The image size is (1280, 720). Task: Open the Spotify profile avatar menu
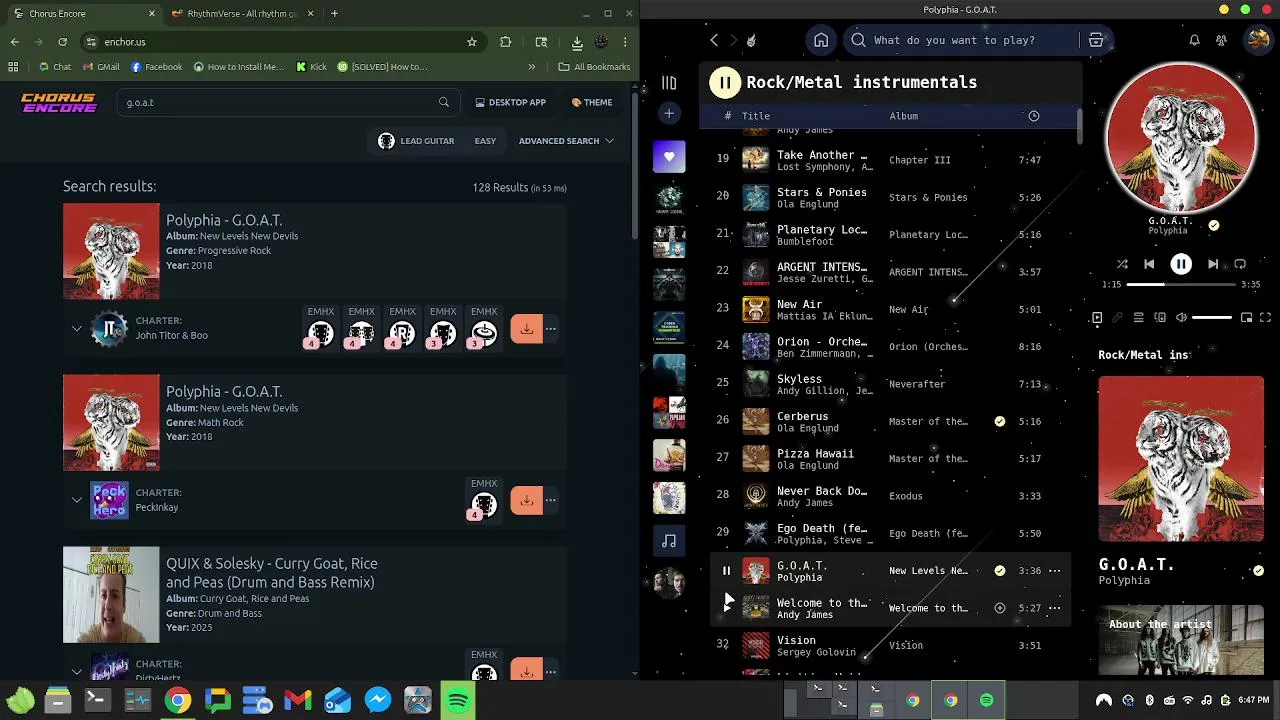click(1257, 40)
